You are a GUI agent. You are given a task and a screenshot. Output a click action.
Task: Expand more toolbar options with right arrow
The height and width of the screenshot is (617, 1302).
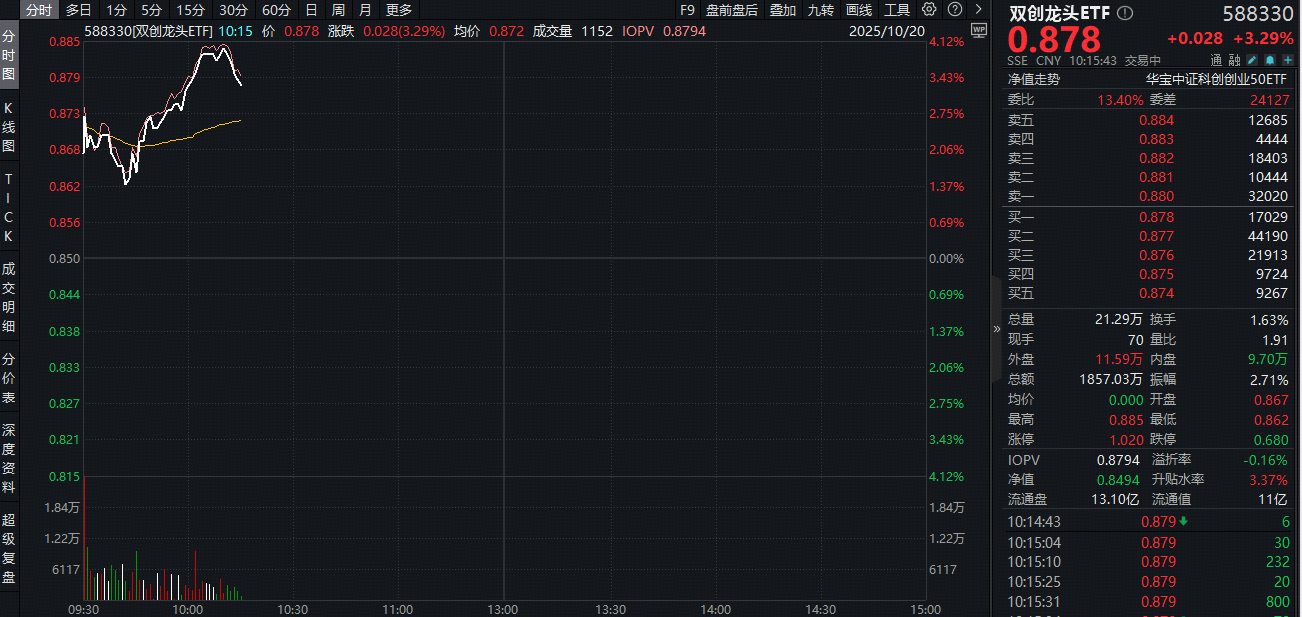978,10
